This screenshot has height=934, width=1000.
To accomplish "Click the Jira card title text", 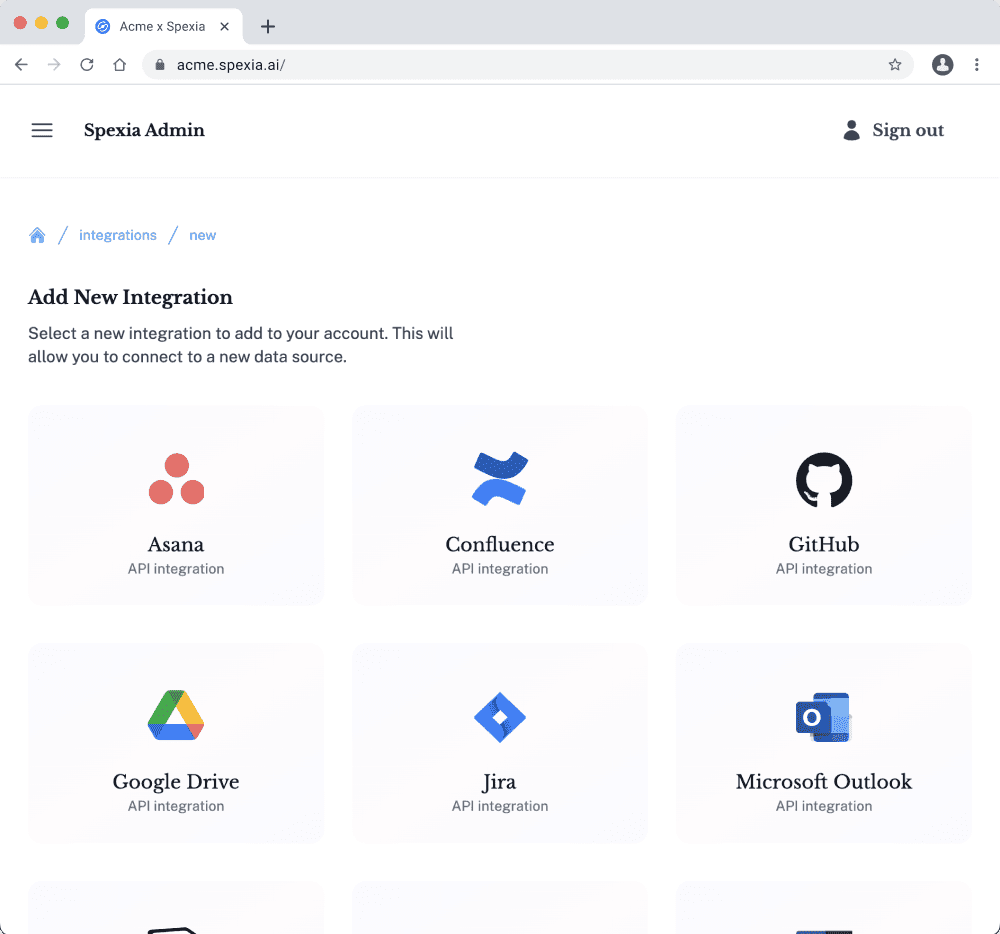I will point(499,782).
